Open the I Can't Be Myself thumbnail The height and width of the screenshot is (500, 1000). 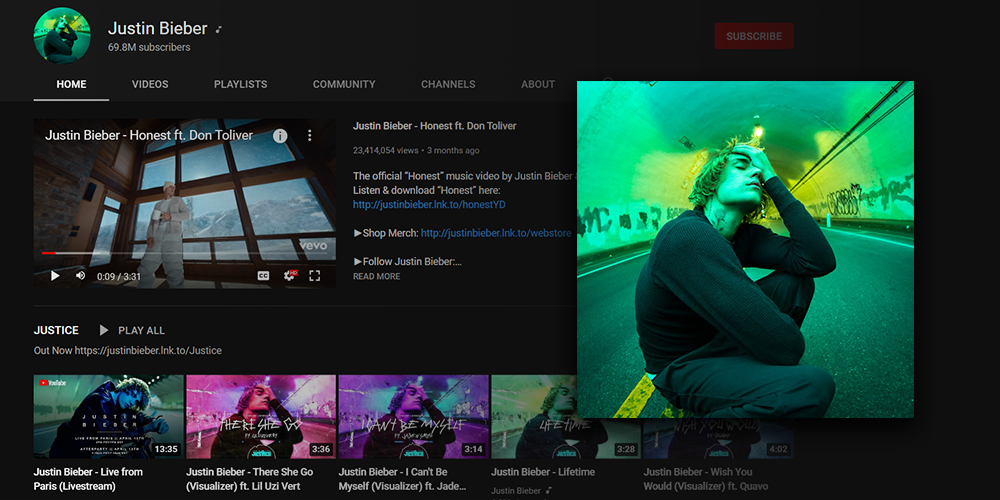click(x=413, y=417)
